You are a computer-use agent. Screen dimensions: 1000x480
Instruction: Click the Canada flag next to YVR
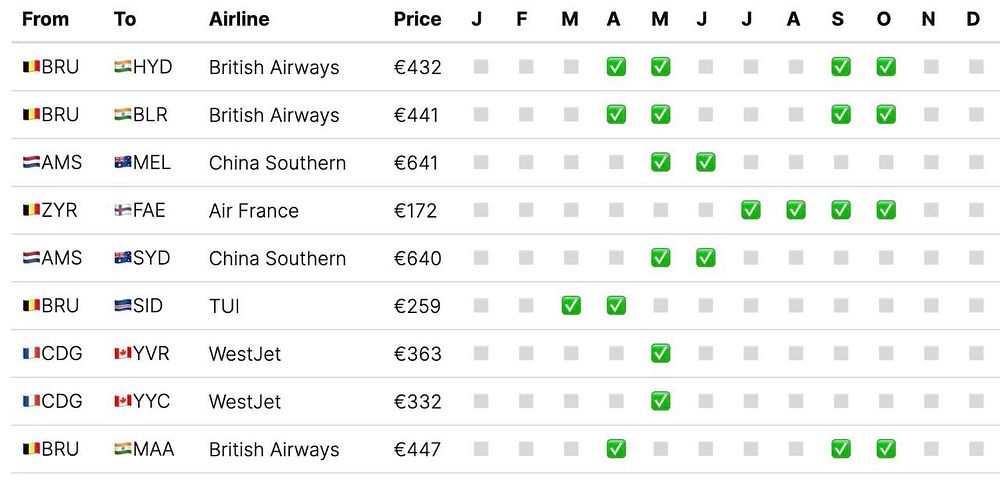[123, 354]
